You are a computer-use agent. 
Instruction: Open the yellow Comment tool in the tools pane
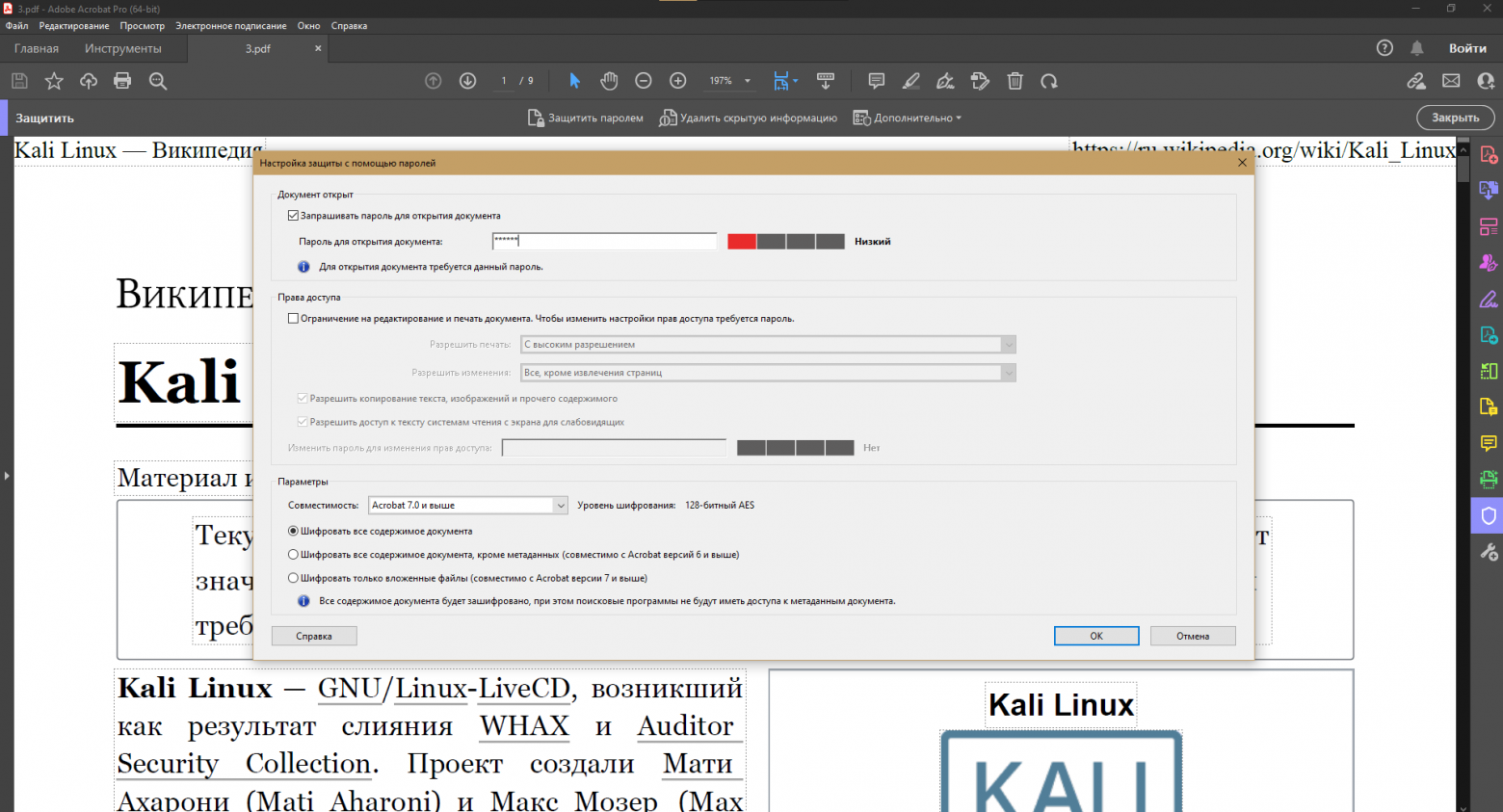[x=1489, y=443]
